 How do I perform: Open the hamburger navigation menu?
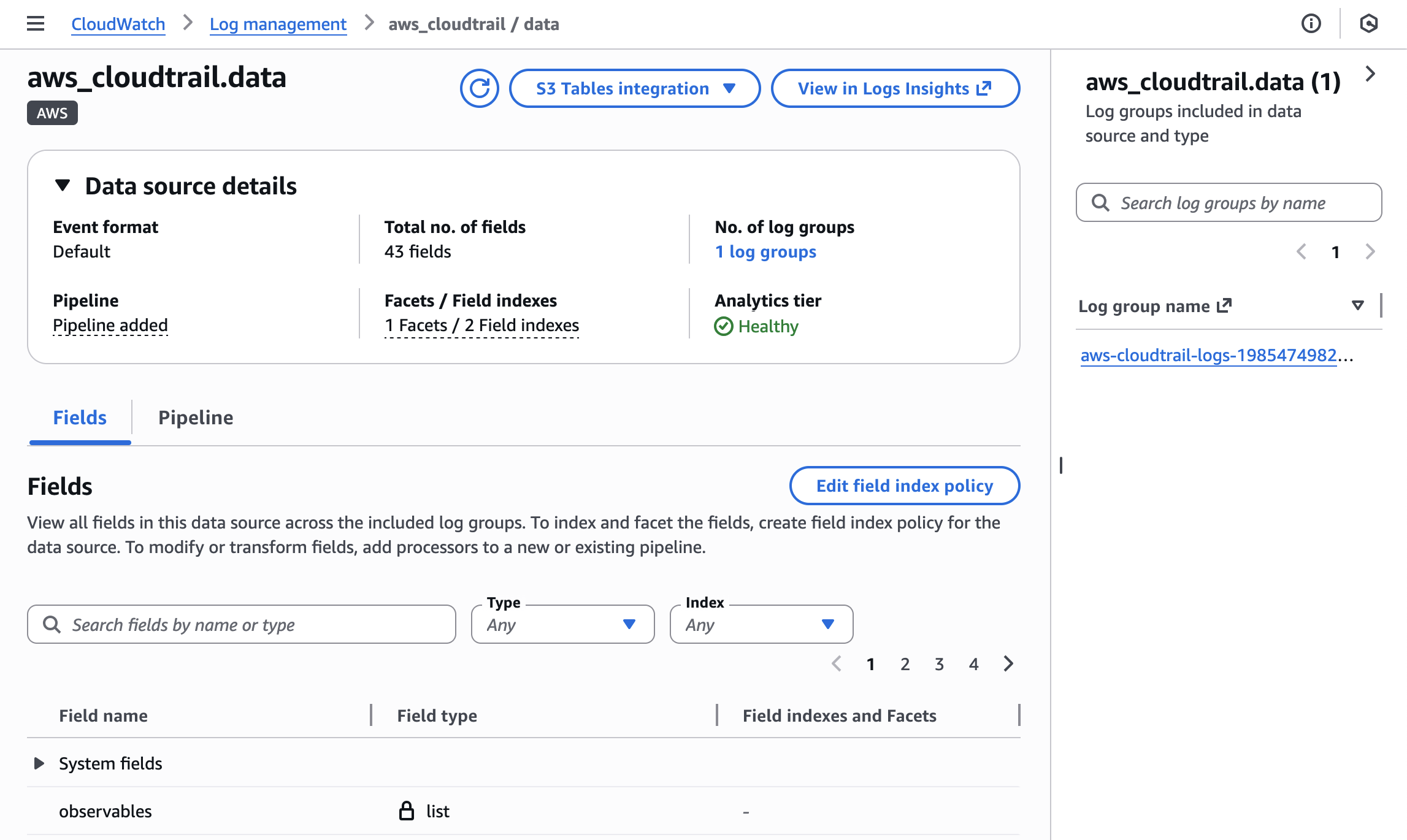pyautogui.click(x=36, y=24)
